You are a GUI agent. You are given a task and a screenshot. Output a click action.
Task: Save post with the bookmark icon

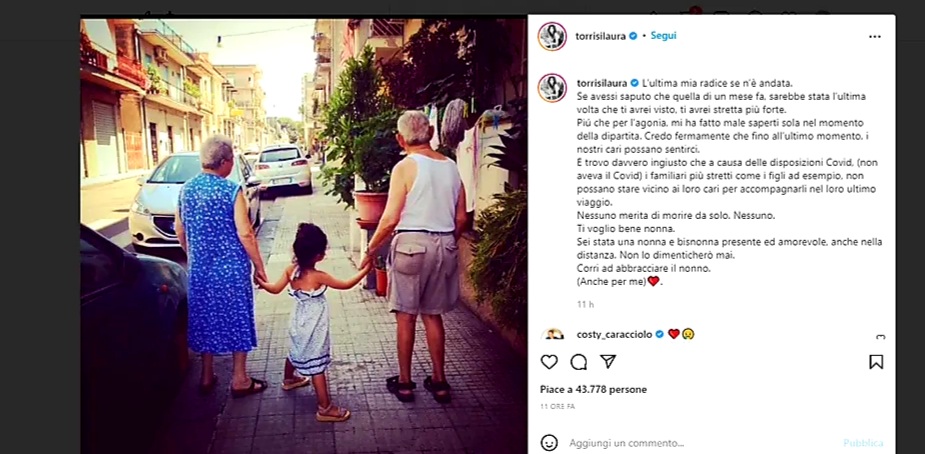coord(876,362)
